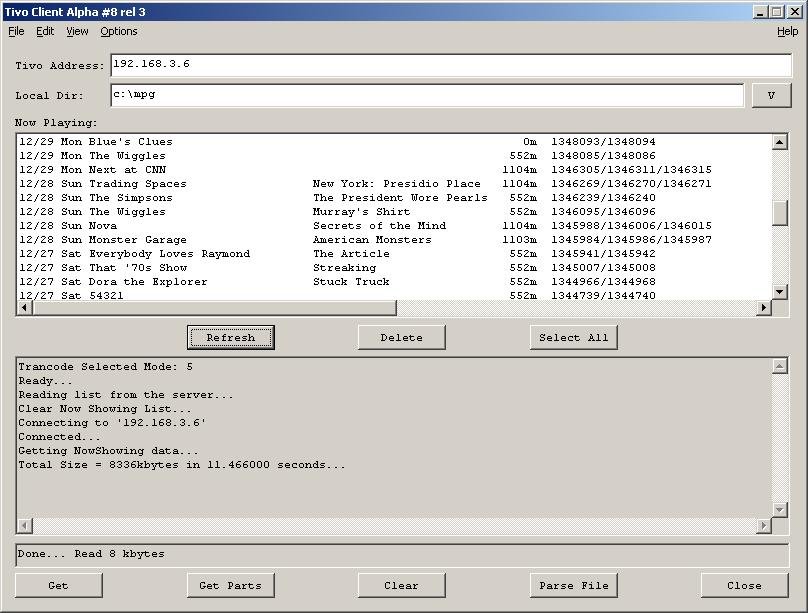
Task: Click 'Total Size = 8336kbytes' log line
Action: (x=181, y=465)
